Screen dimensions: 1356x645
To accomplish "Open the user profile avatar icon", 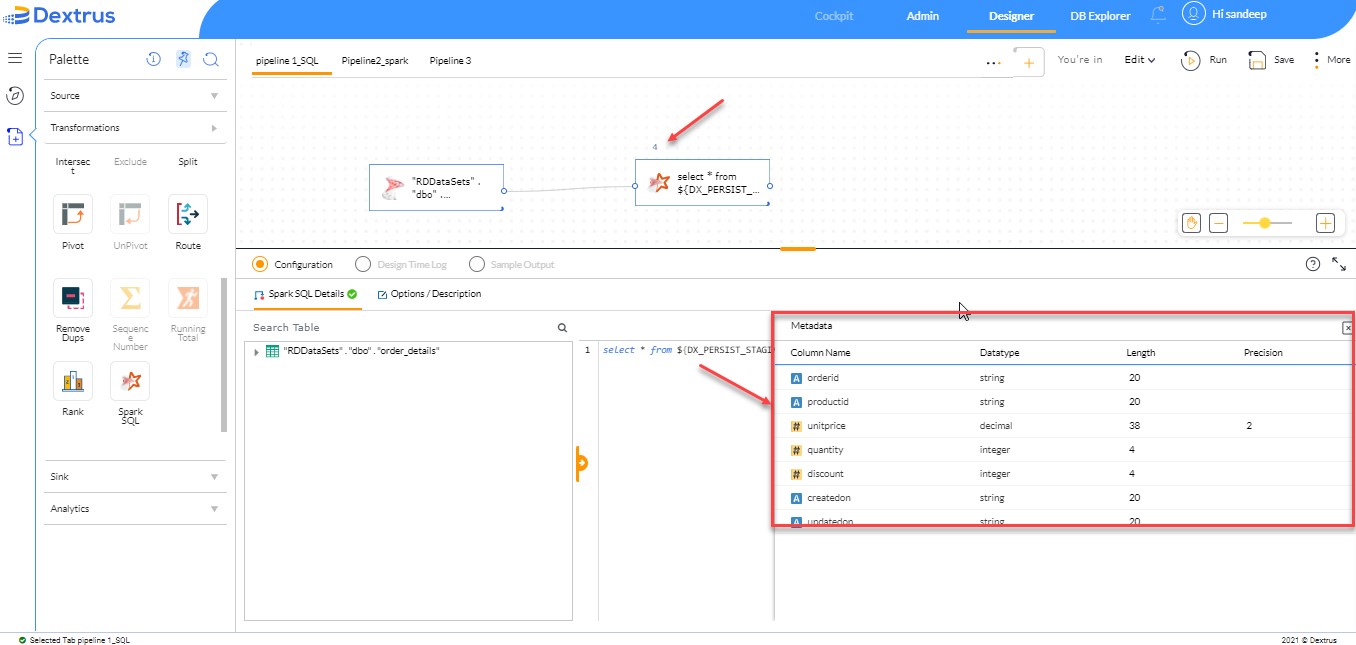I will coord(1193,14).
